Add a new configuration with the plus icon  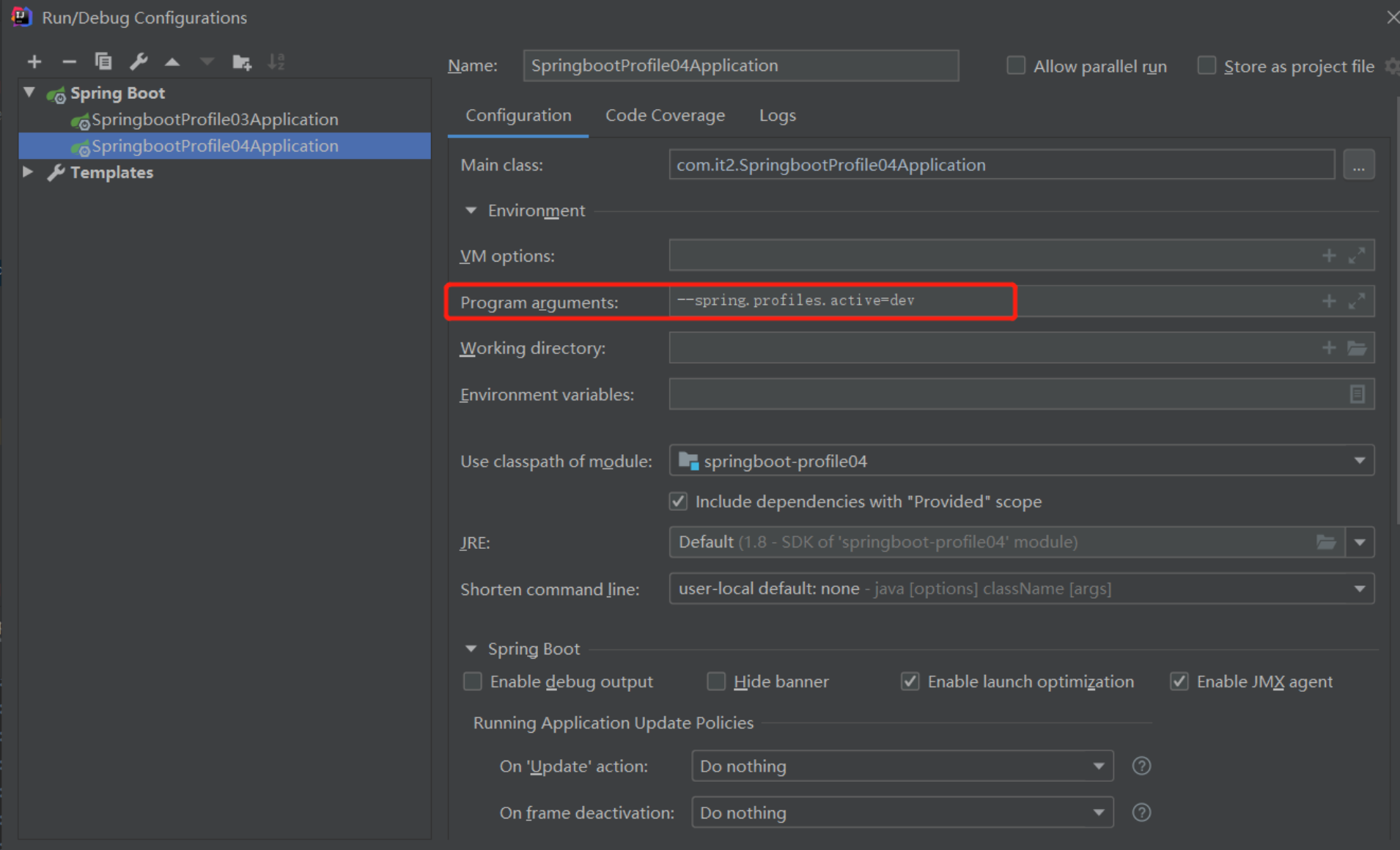coord(34,62)
